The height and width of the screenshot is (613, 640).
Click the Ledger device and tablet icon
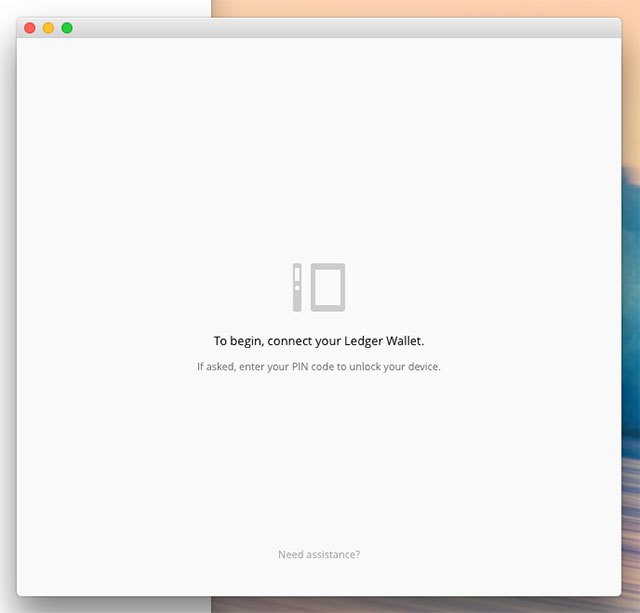[x=319, y=287]
